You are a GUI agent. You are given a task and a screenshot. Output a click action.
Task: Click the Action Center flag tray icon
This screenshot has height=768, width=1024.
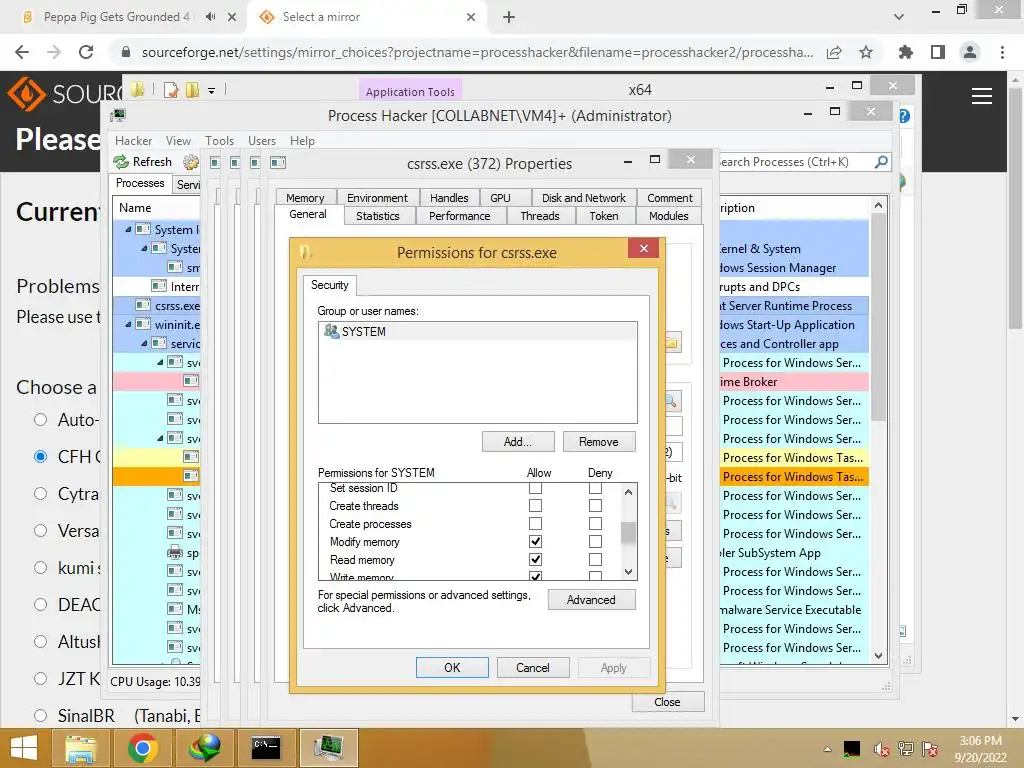(930, 749)
